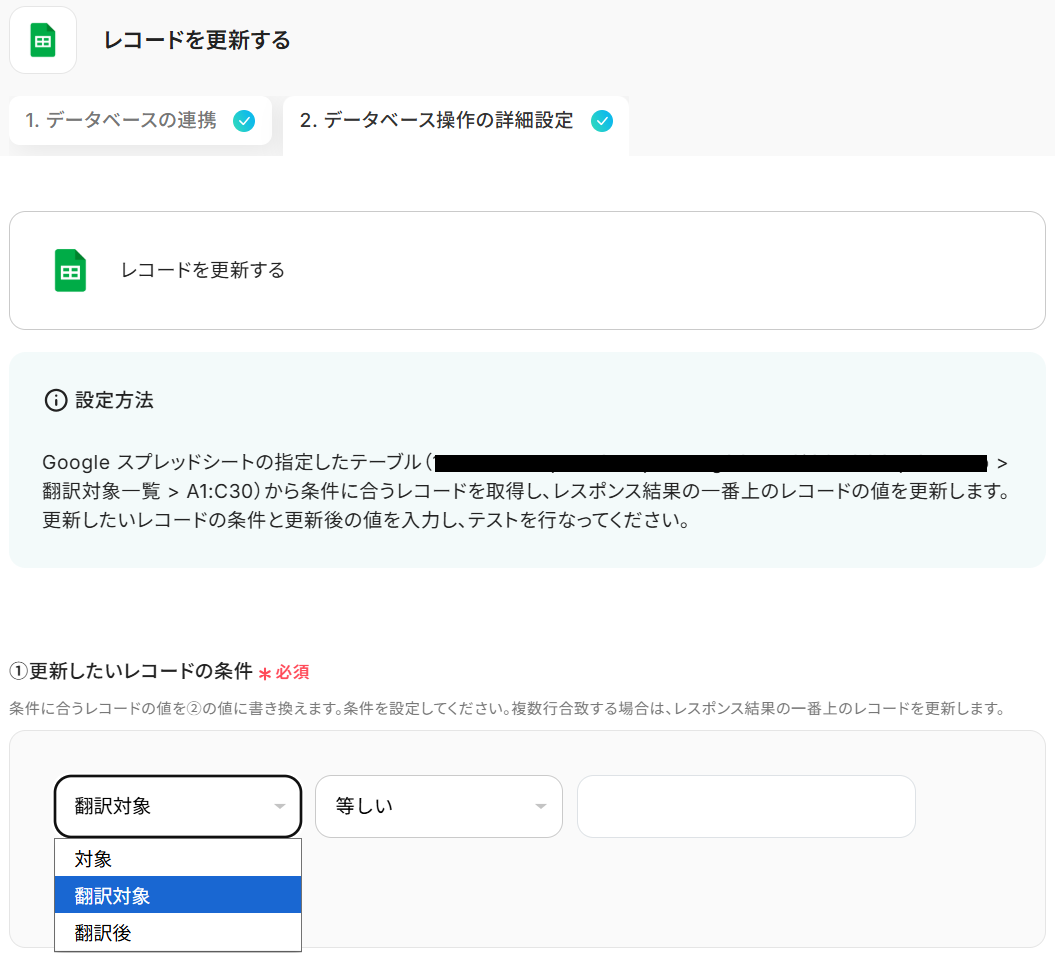This screenshot has width=1055, height=961.
Task: Click the info icon beside 設定方法
Action: (x=56, y=400)
